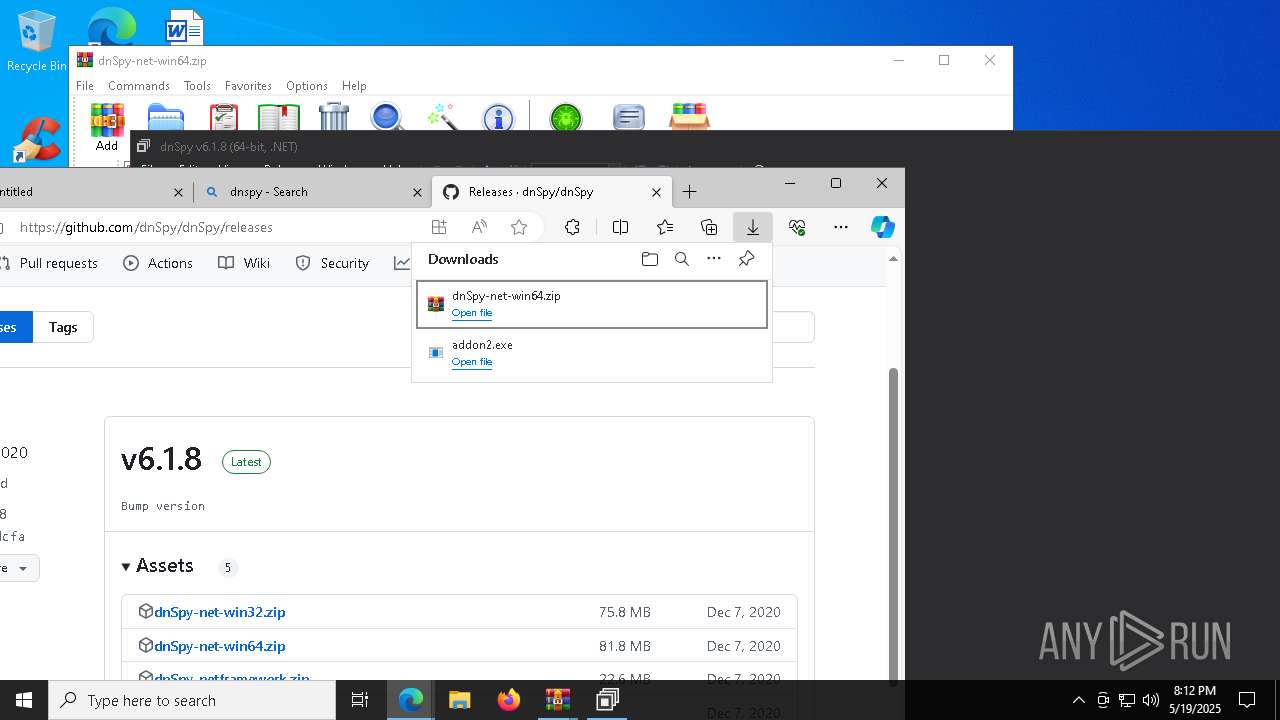
Task: Click WinRAR Test archive icon
Action: coord(224,117)
